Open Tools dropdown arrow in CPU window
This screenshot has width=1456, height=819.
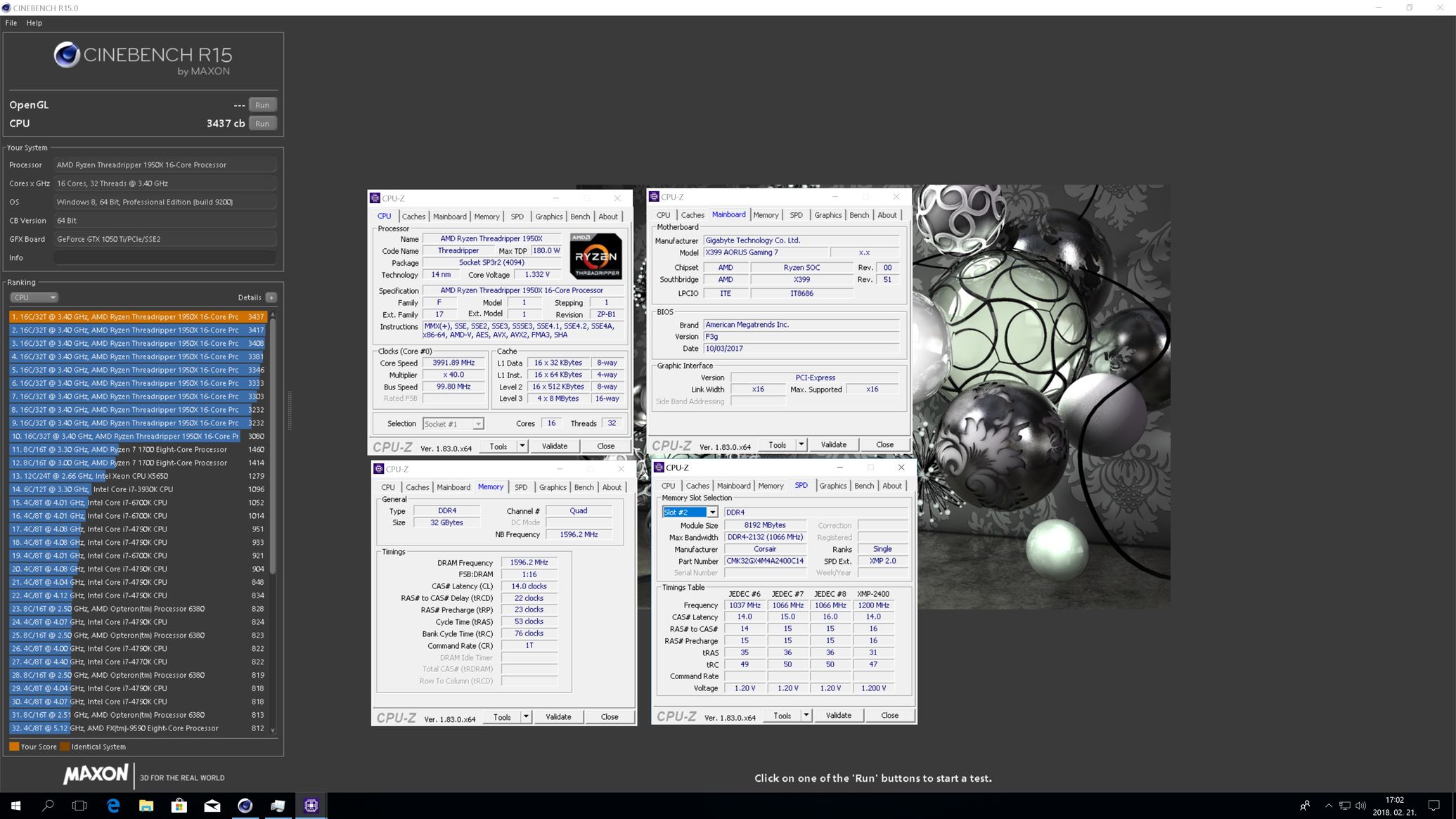click(x=522, y=446)
